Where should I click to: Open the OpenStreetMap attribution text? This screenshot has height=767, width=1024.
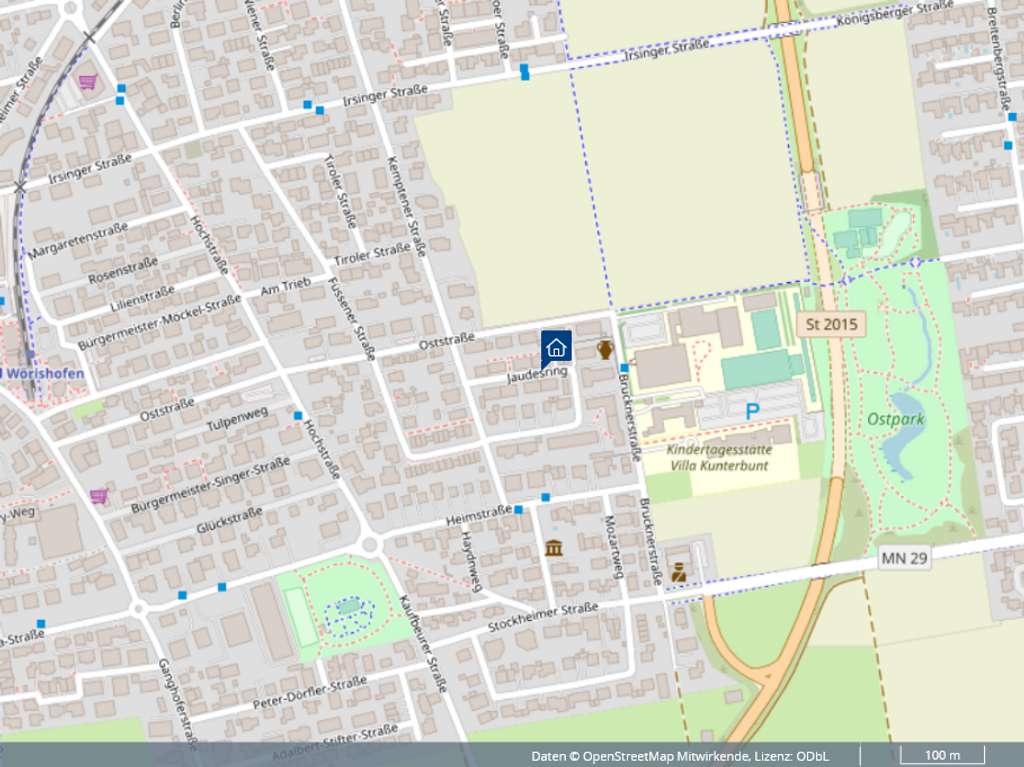[652, 756]
